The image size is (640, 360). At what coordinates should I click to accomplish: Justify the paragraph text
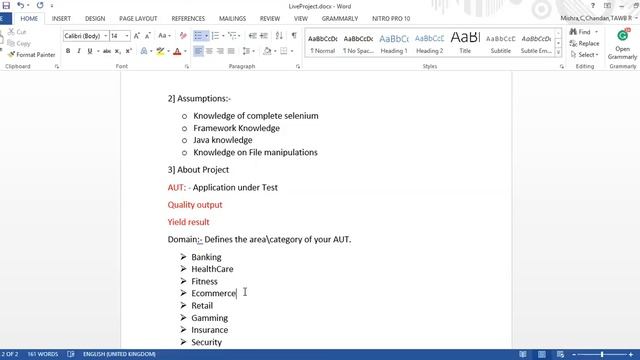pyautogui.click(x=231, y=51)
